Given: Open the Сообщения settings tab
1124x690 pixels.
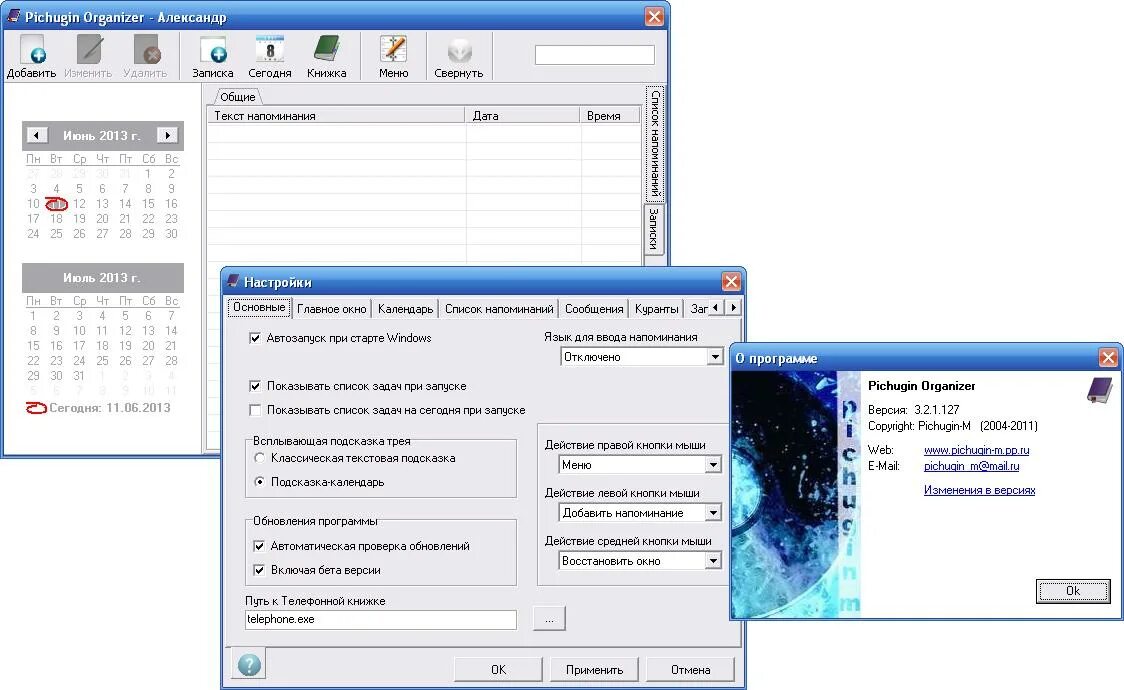Looking at the screenshot, I should pos(594,309).
